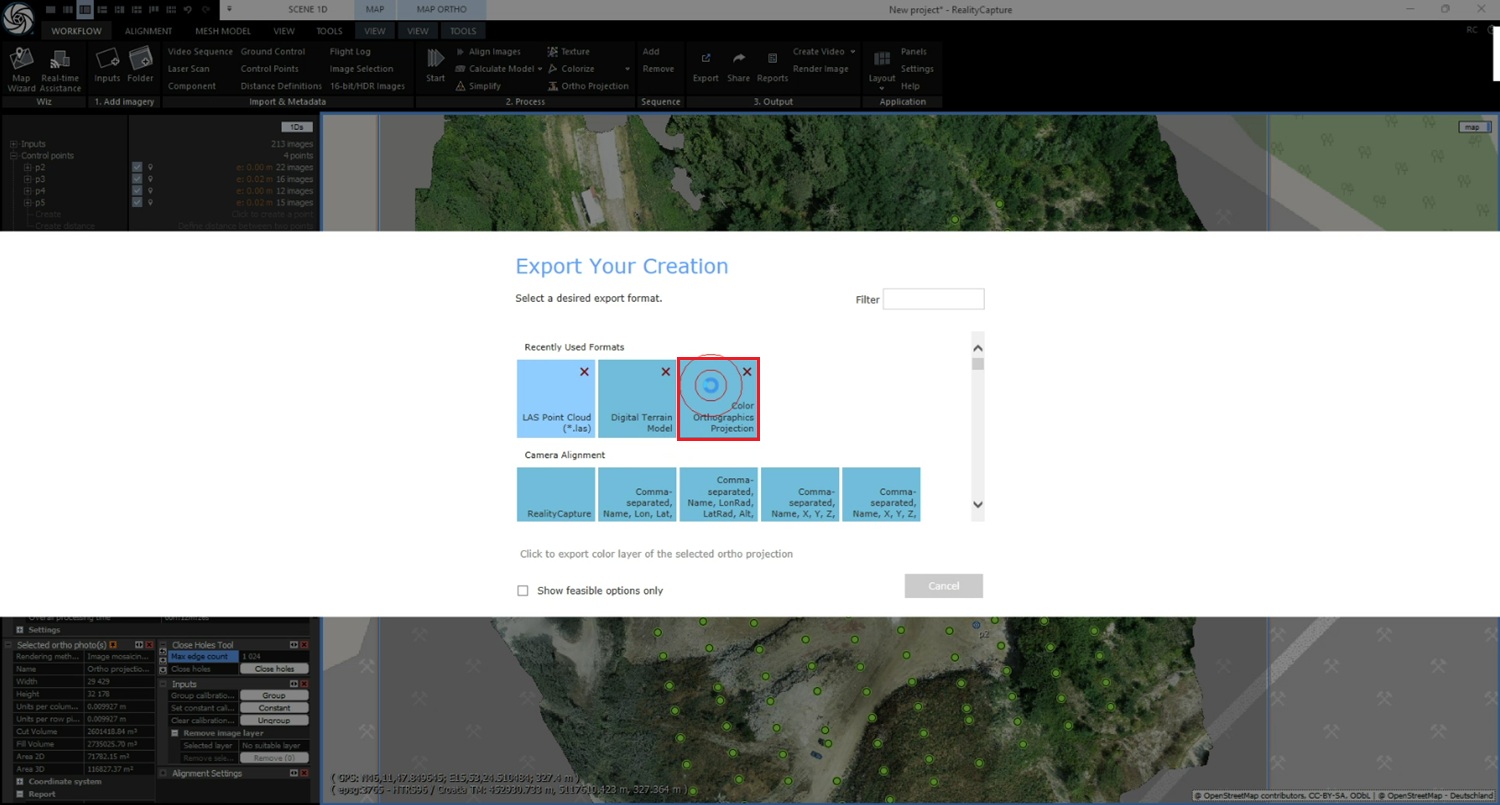Select the Digital Terrain Model export tile
The height and width of the screenshot is (805, 1500).
pyautogui.click(x=636, y=399)
